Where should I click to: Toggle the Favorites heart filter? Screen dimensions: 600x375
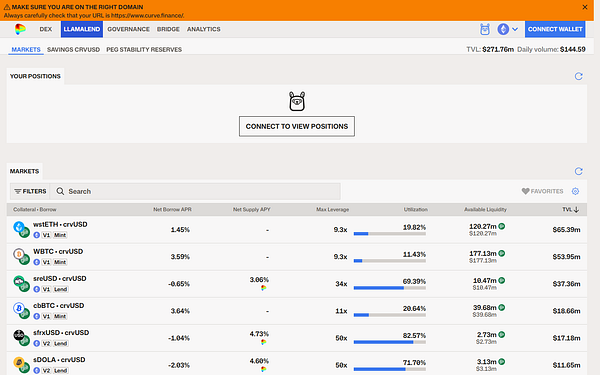(542, 191)
